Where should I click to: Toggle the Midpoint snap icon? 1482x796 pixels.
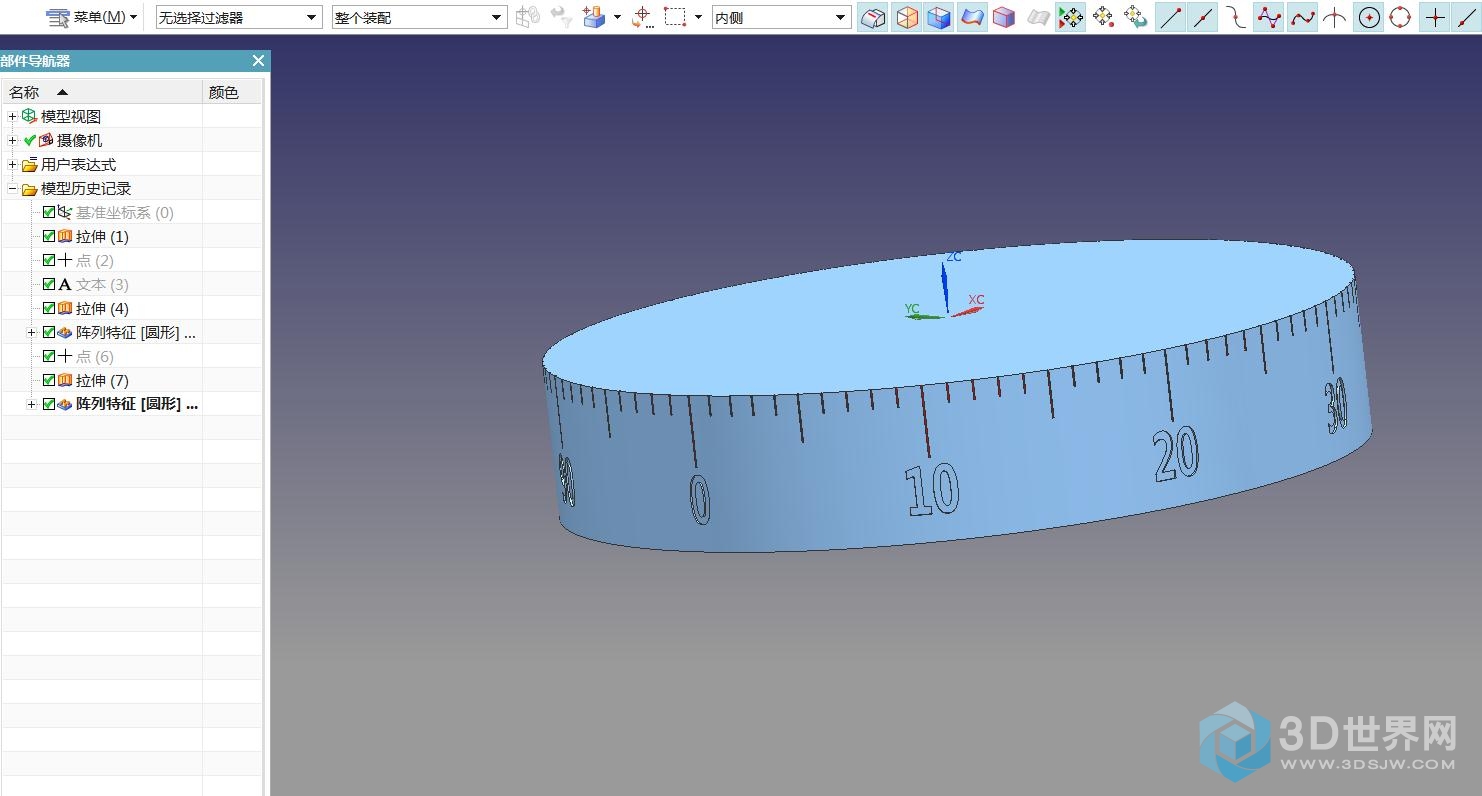1204,17
